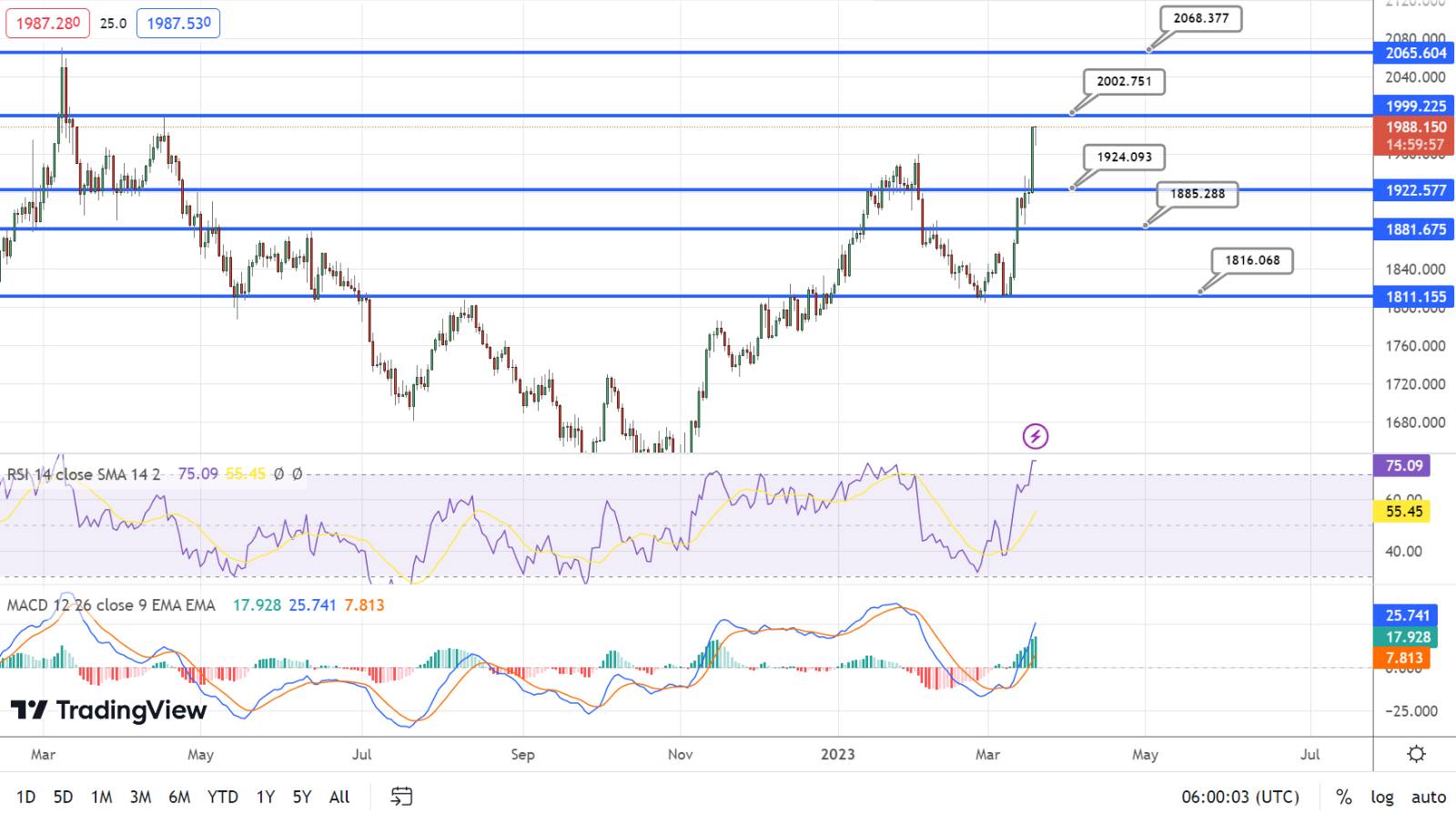The width and height of the screenshot is (1456, 814).
Task: Select the 1D time range
Action: tap(25, 797)
